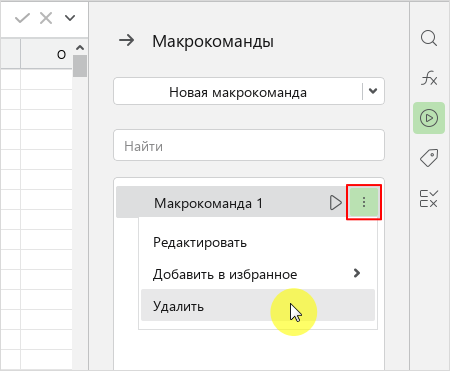Select column O header
Screen dimensions: 450x371
click(47, 54)
